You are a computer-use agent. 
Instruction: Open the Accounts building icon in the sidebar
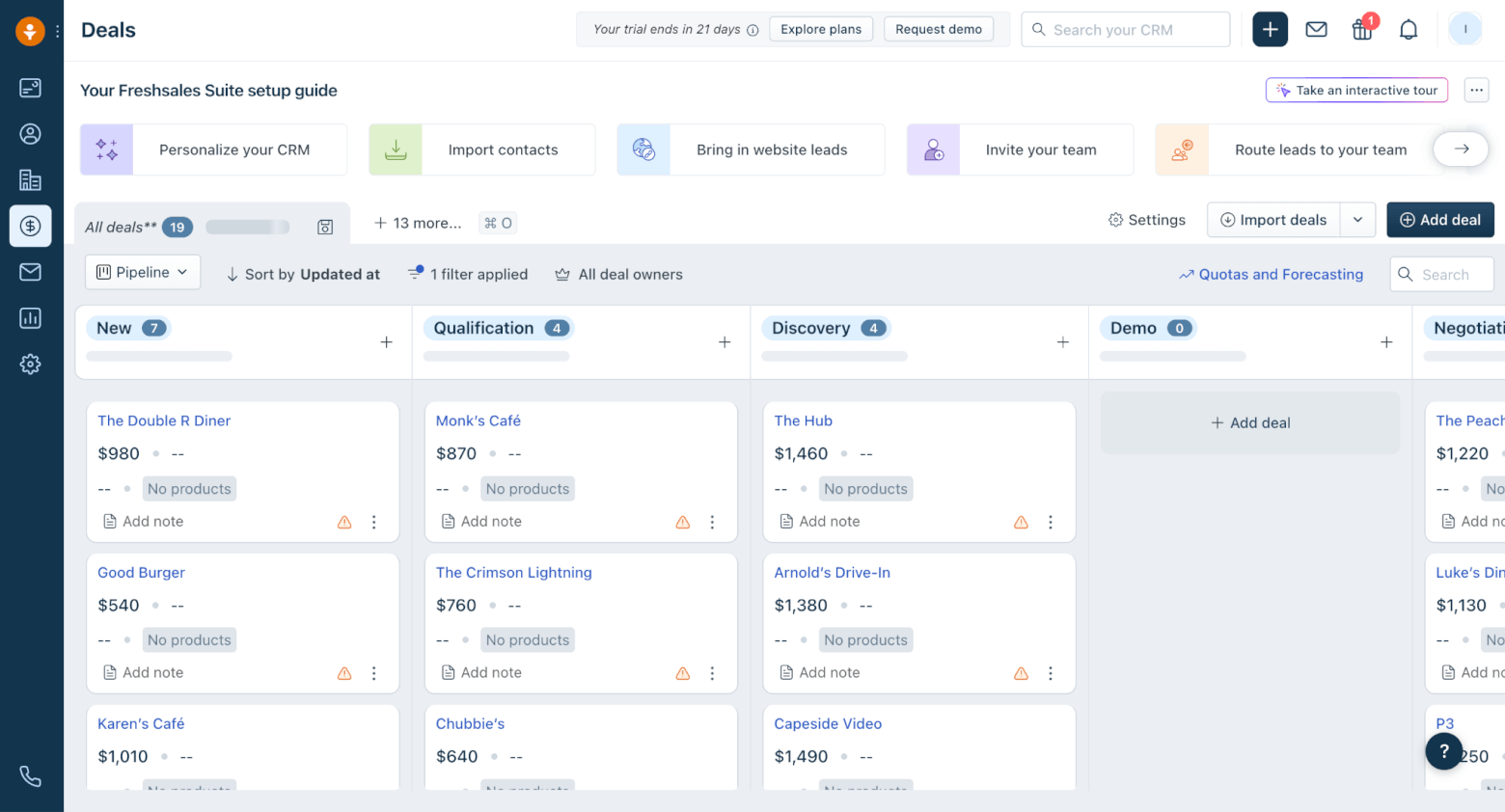pos(31,179)
